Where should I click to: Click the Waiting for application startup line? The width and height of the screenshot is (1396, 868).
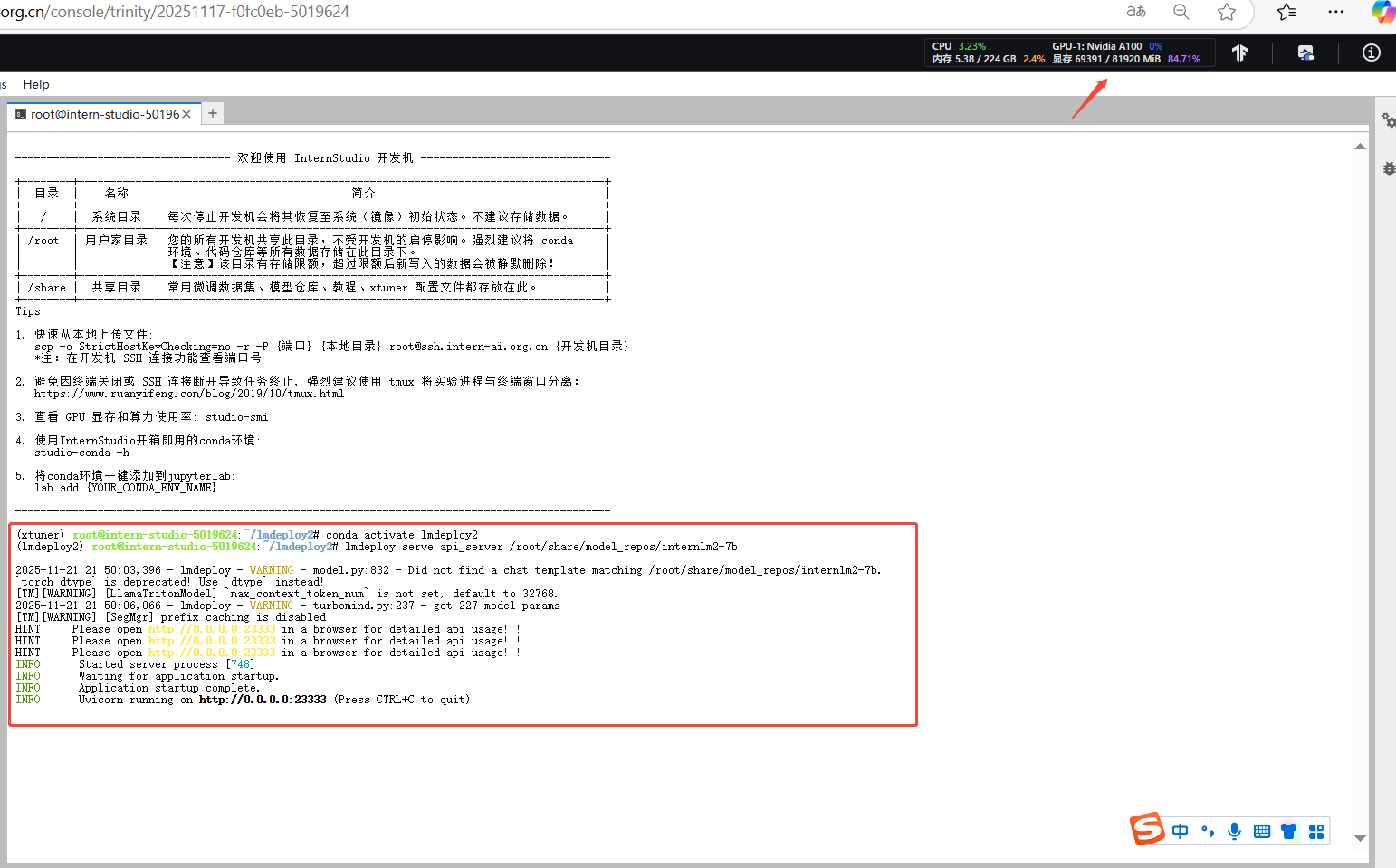click(x=148, y=676)
